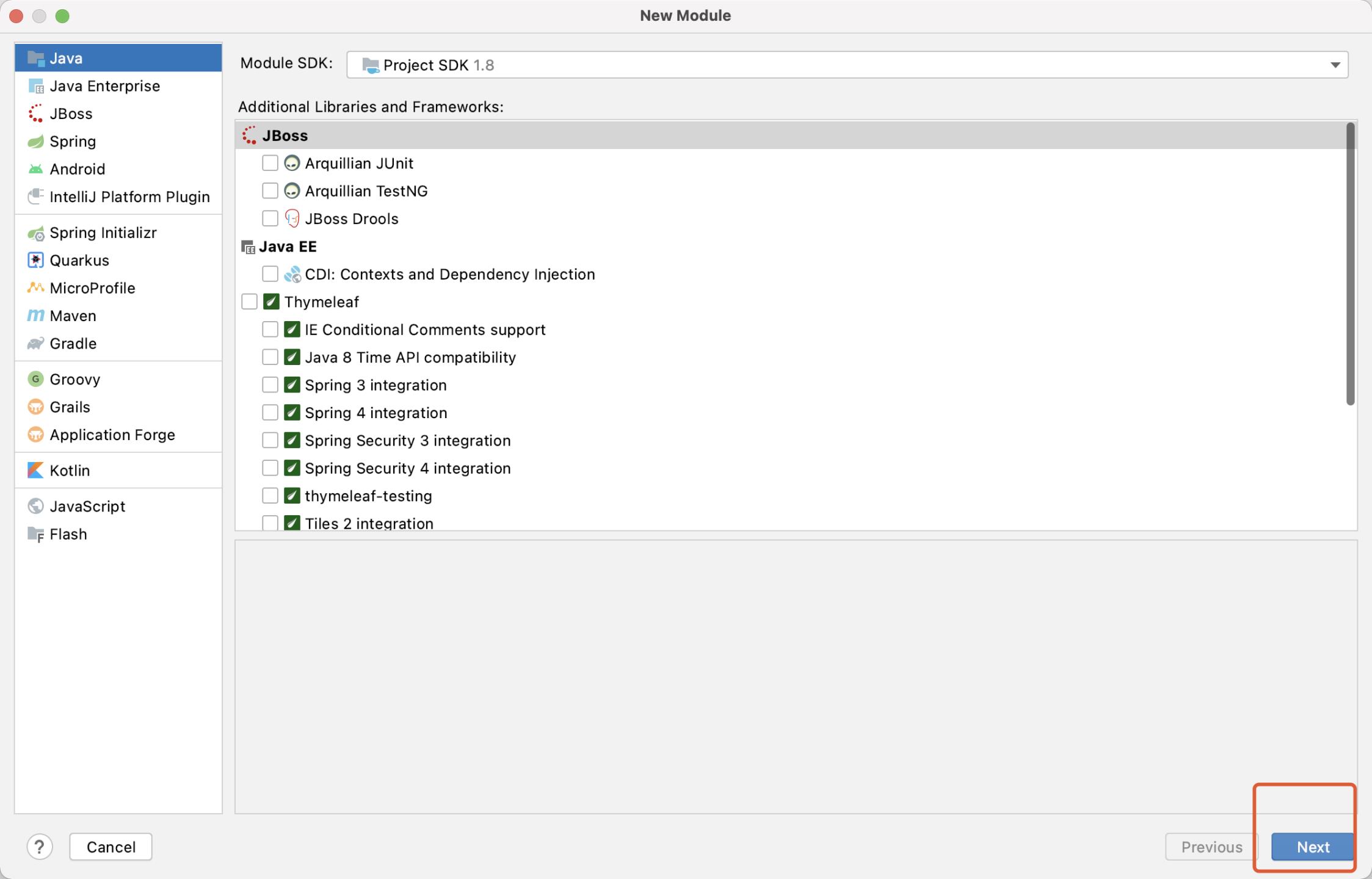1372x879 pixels.
Task: Select Spring Initializr generator
Action: pos(118,233)
